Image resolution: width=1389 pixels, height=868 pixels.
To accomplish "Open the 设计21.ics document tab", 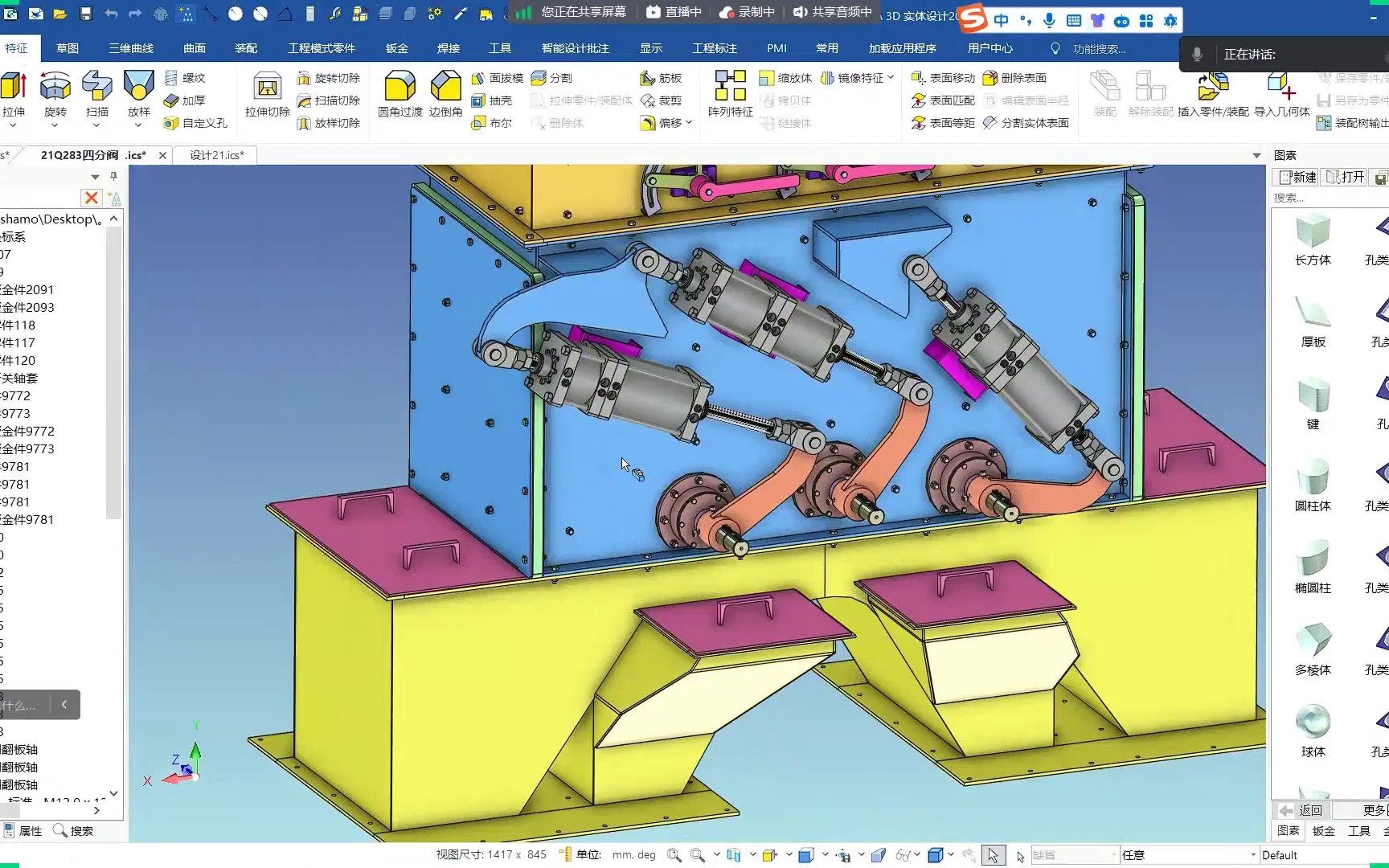I will tap(216, 155).
